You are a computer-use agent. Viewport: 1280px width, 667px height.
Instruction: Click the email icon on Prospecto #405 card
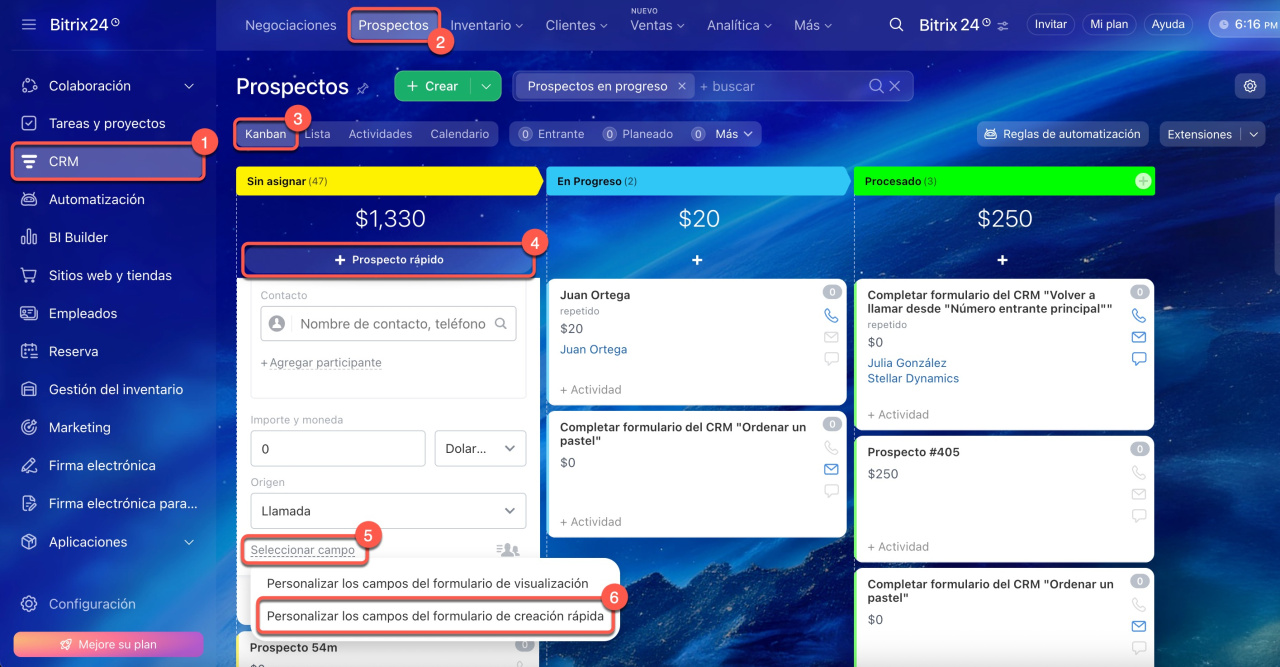click(1139, 494)
